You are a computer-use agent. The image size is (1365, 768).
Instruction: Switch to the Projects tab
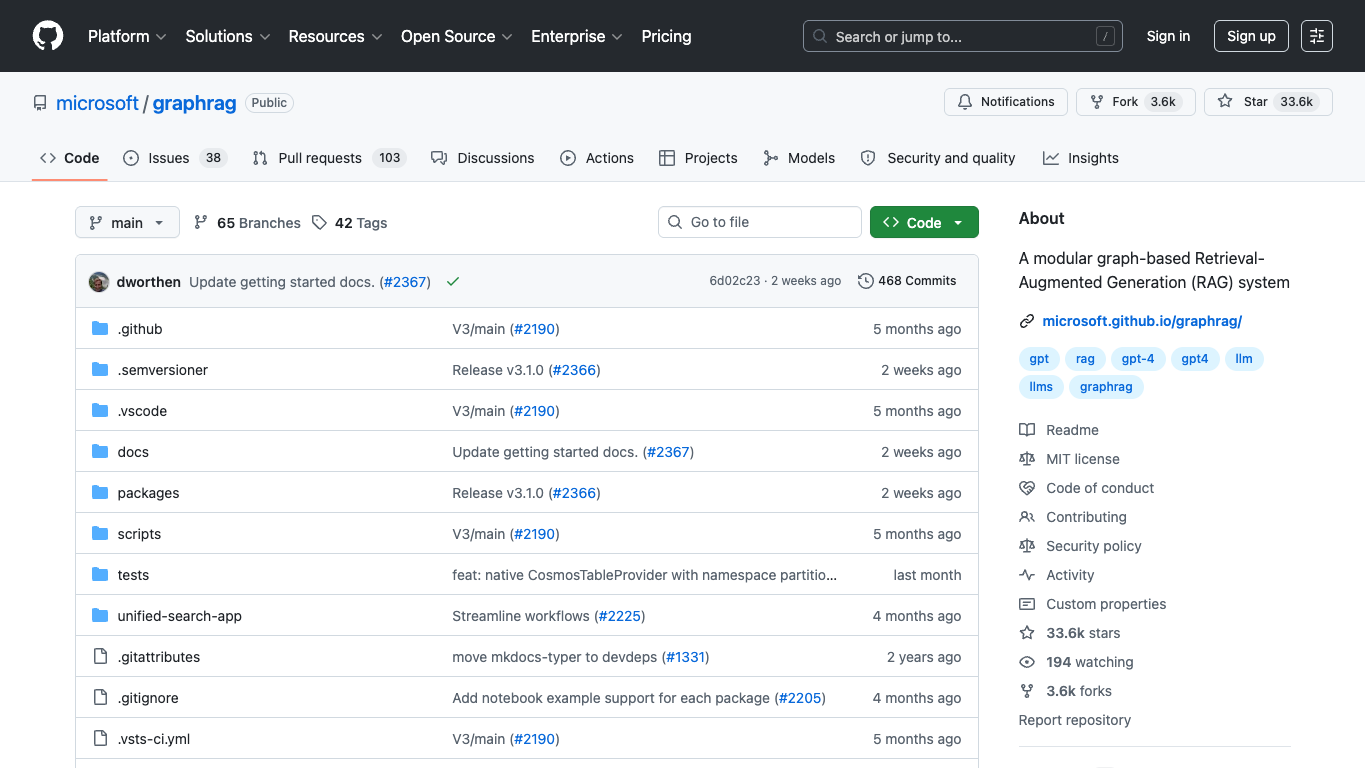click(698, 158)
